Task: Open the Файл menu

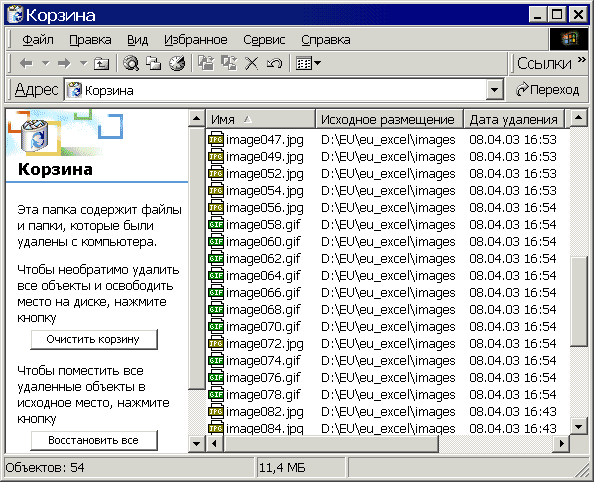Action: [38, 40]
